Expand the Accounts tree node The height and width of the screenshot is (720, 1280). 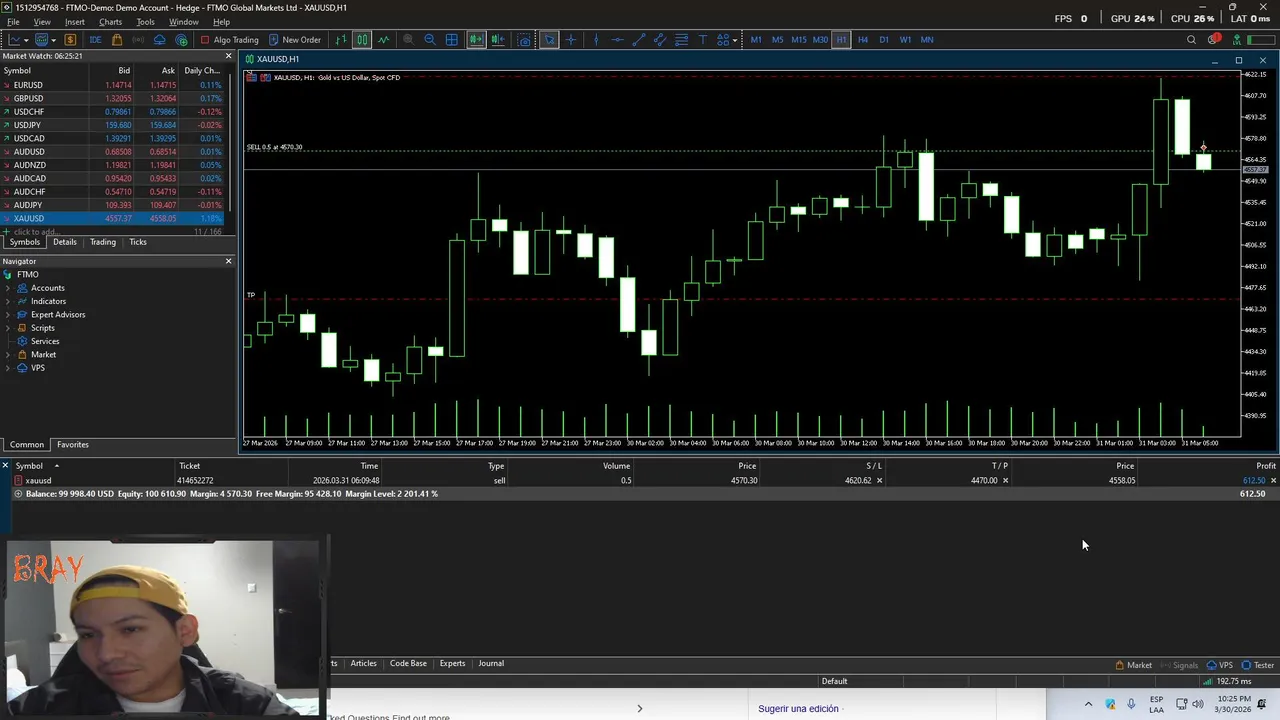click(x=8, y=288)
